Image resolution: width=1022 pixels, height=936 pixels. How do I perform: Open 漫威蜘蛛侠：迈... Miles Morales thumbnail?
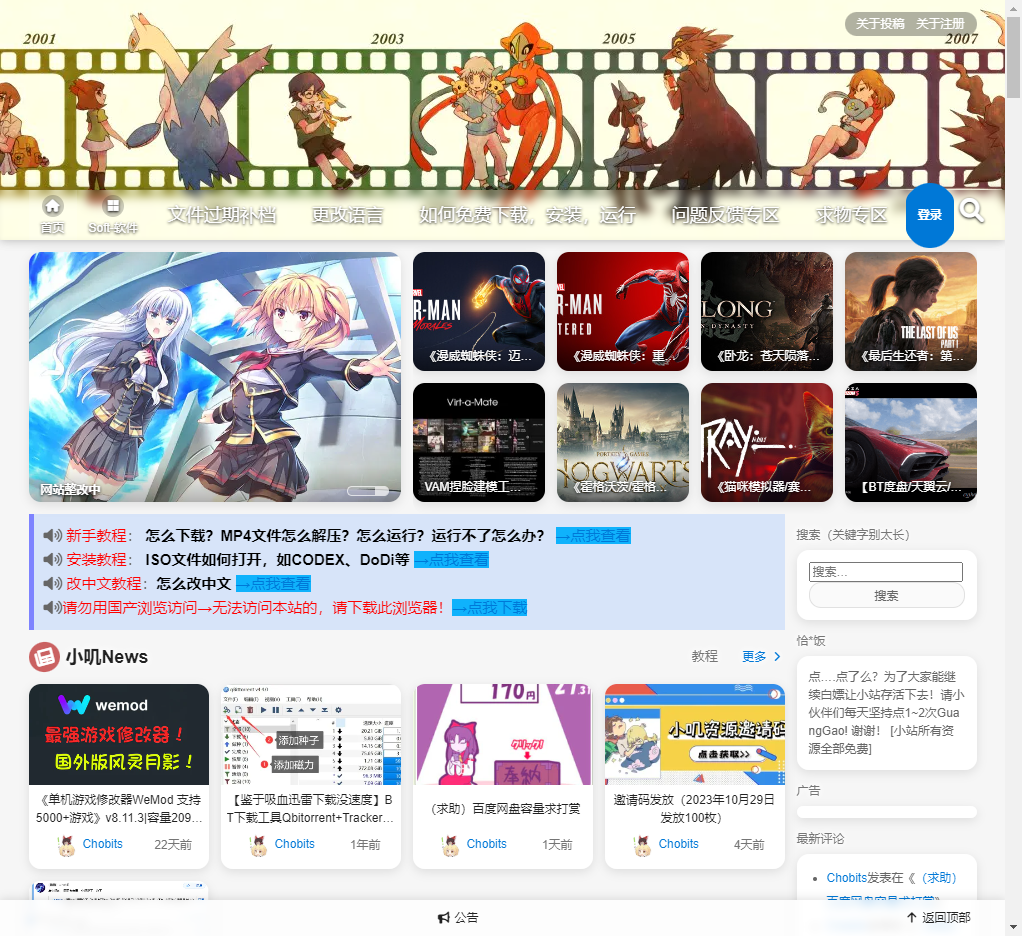(x=479, y=312)
